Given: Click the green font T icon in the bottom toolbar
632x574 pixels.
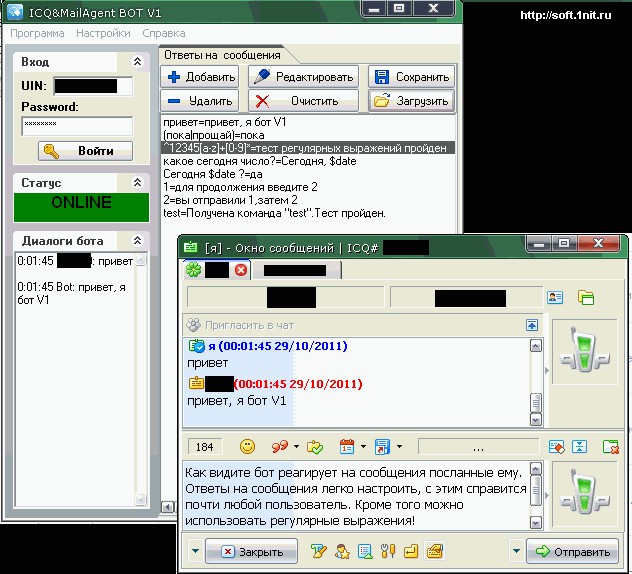Looking at the screenshot, I should pos(318,551).
